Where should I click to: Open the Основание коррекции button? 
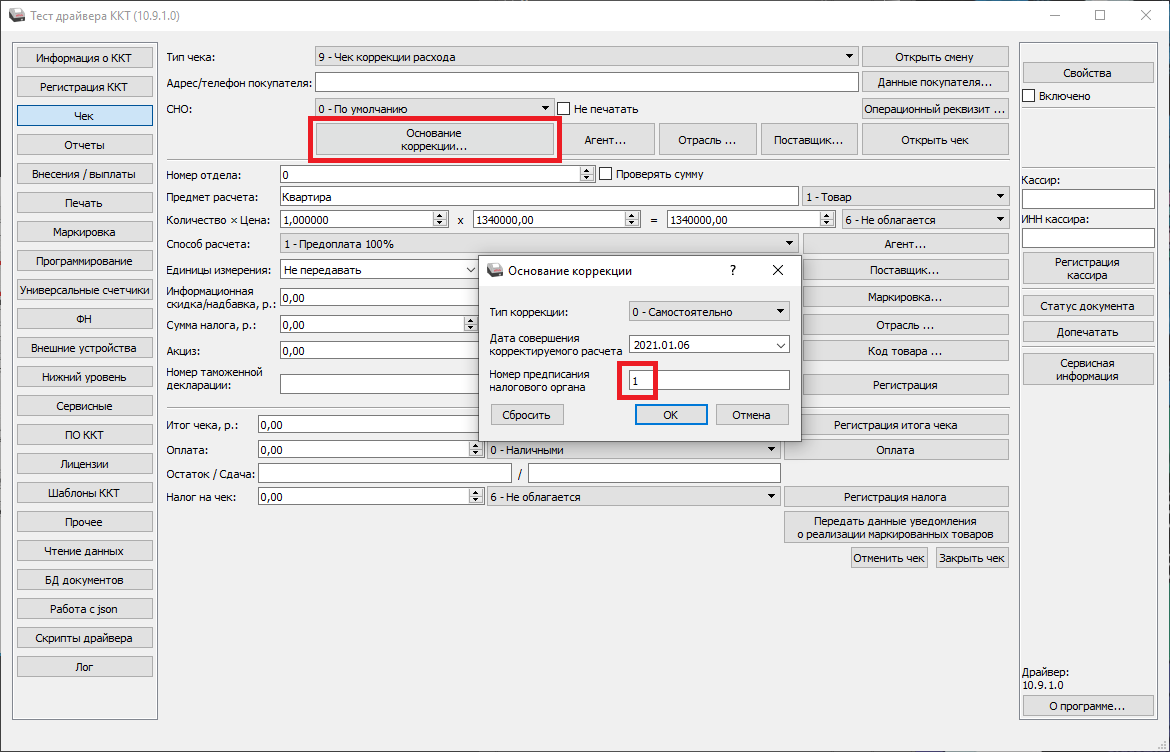(434, 139)
